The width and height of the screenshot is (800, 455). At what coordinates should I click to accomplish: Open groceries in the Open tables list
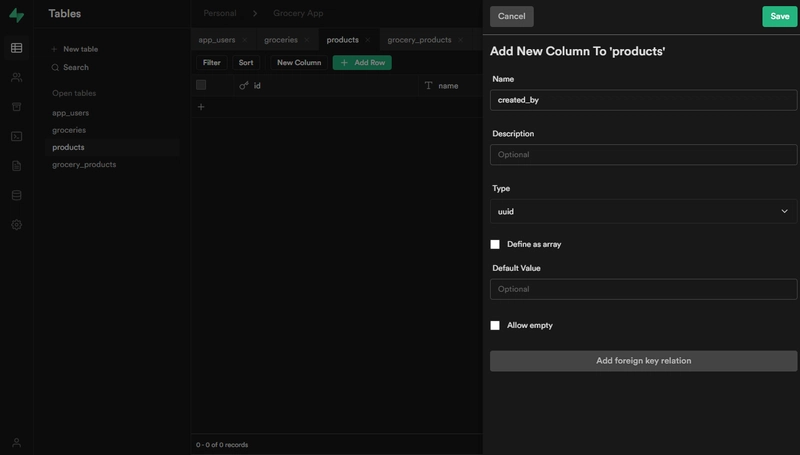click(69, 130)
